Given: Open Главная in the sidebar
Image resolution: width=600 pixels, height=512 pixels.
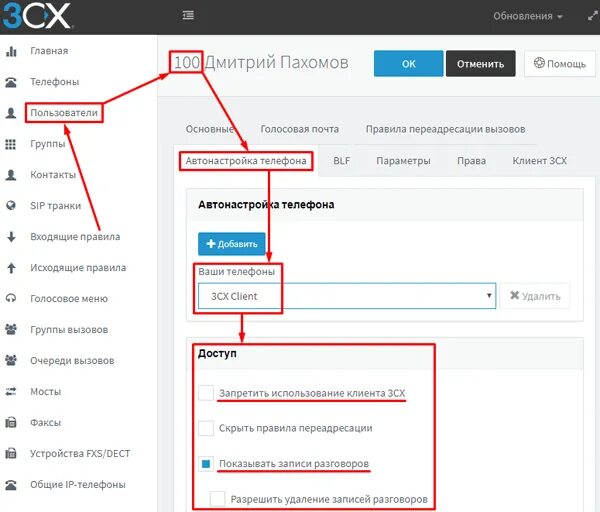Looking at the screenshot, I should point(49,51).
